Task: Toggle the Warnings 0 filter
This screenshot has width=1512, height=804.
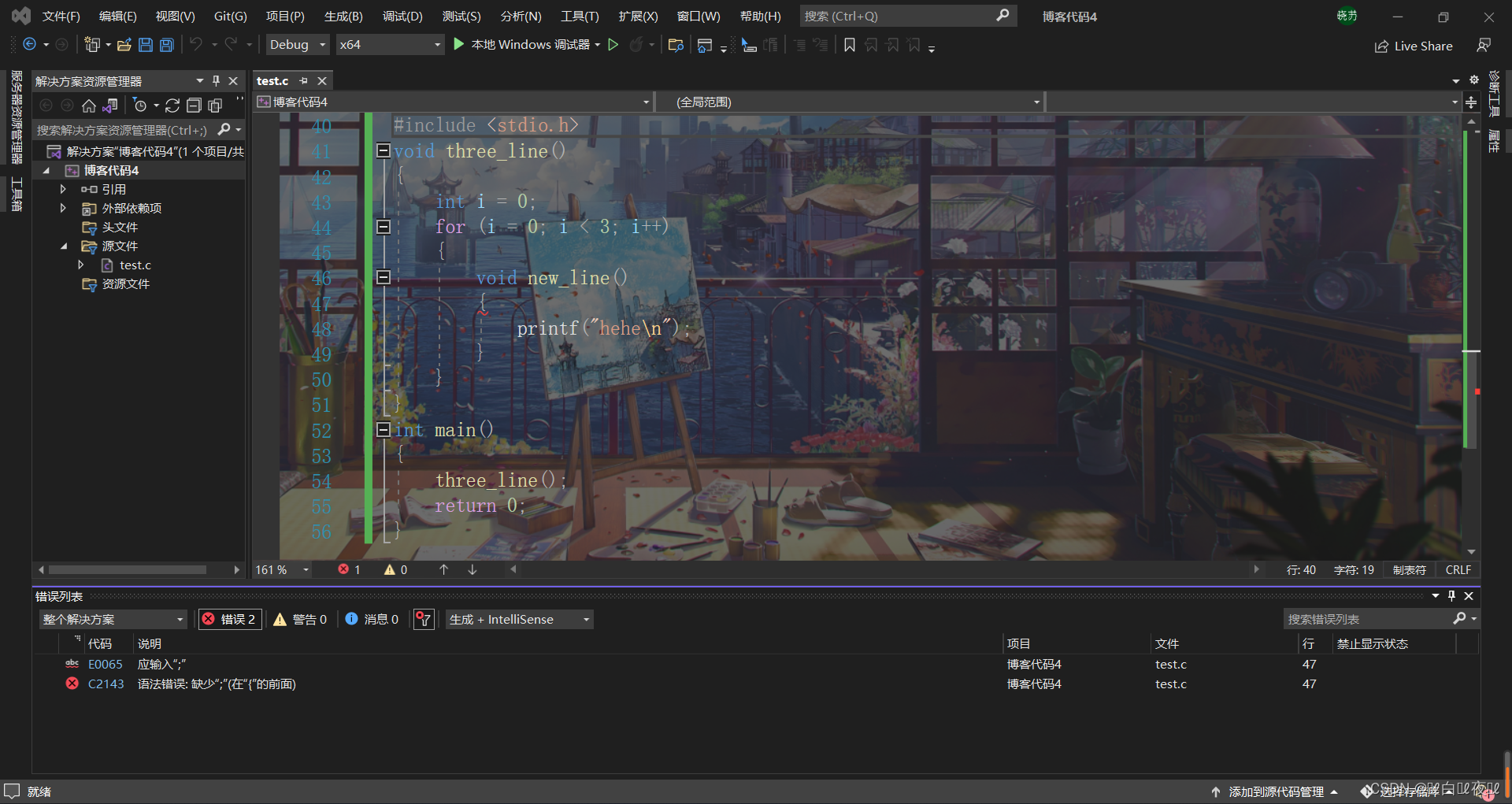Action: click(x=300, y=620)
